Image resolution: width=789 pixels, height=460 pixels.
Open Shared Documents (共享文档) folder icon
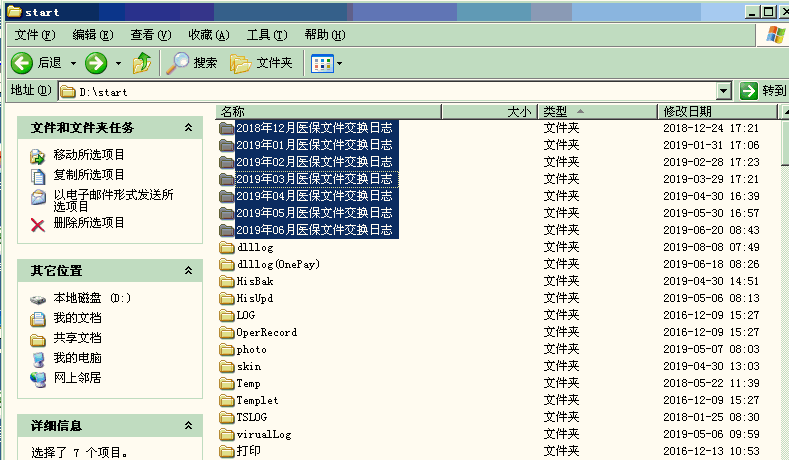38,340
